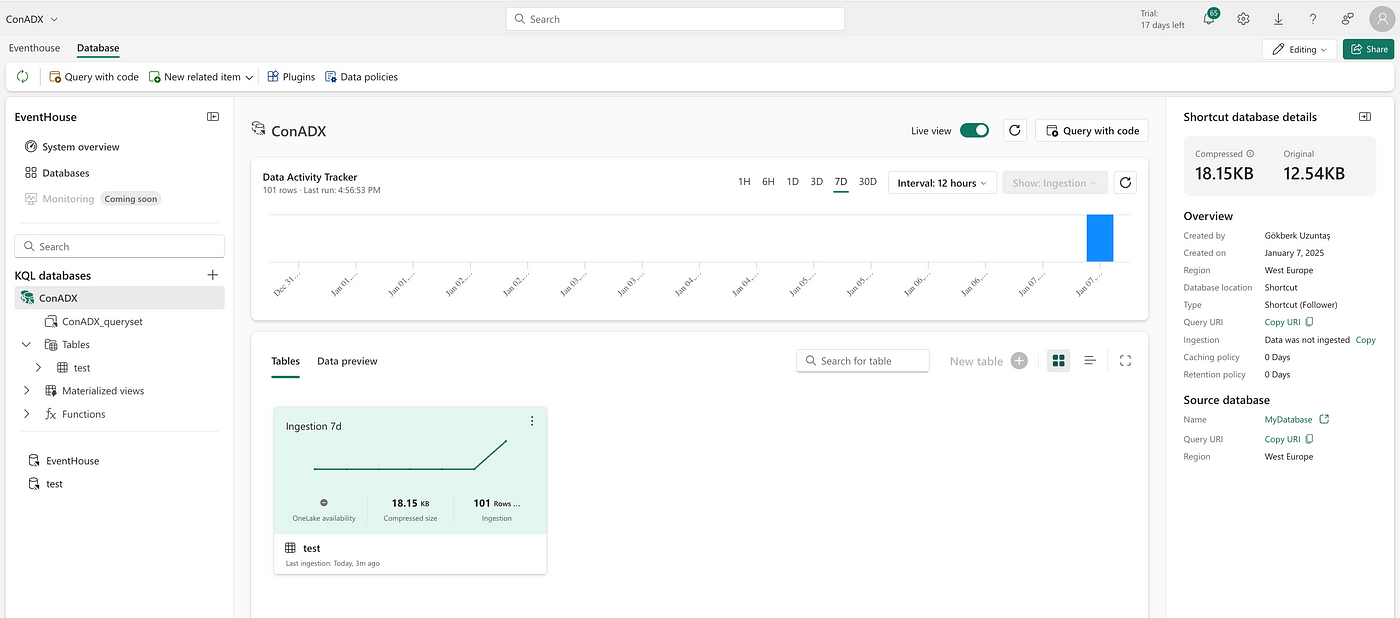Open the New related item dropdown
Image resolution: width=1400 pixels, height=618 pixels.
pyautogui.click(x=200, y=77)
